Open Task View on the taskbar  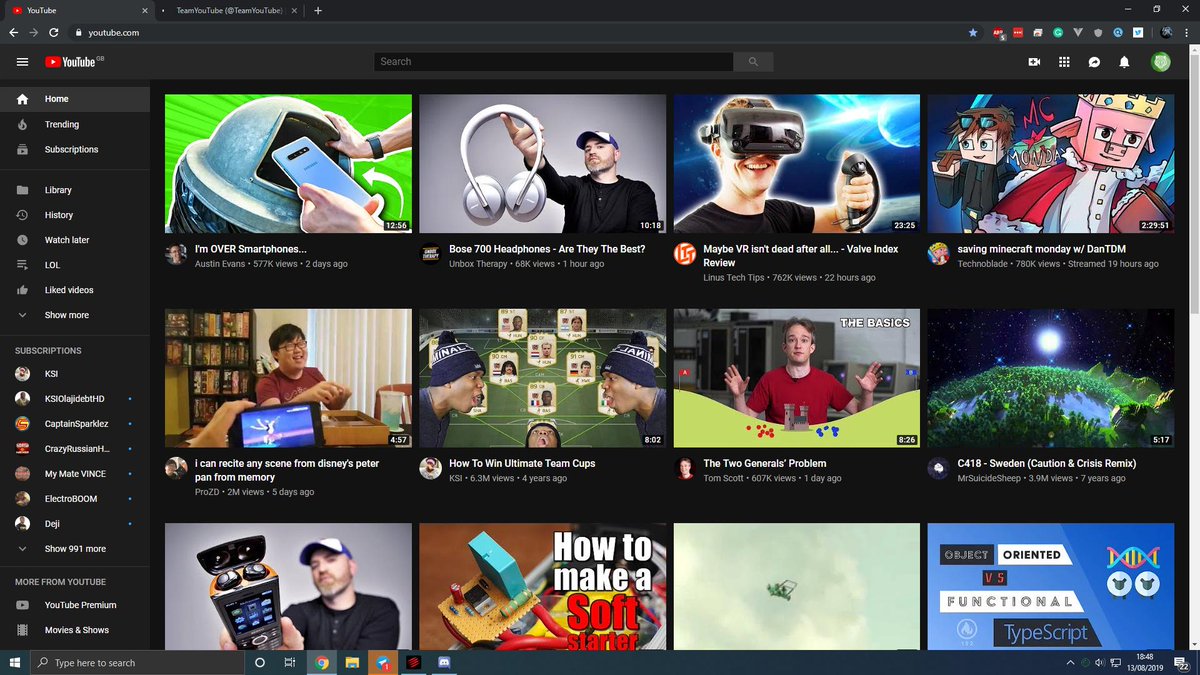[289, 662]
